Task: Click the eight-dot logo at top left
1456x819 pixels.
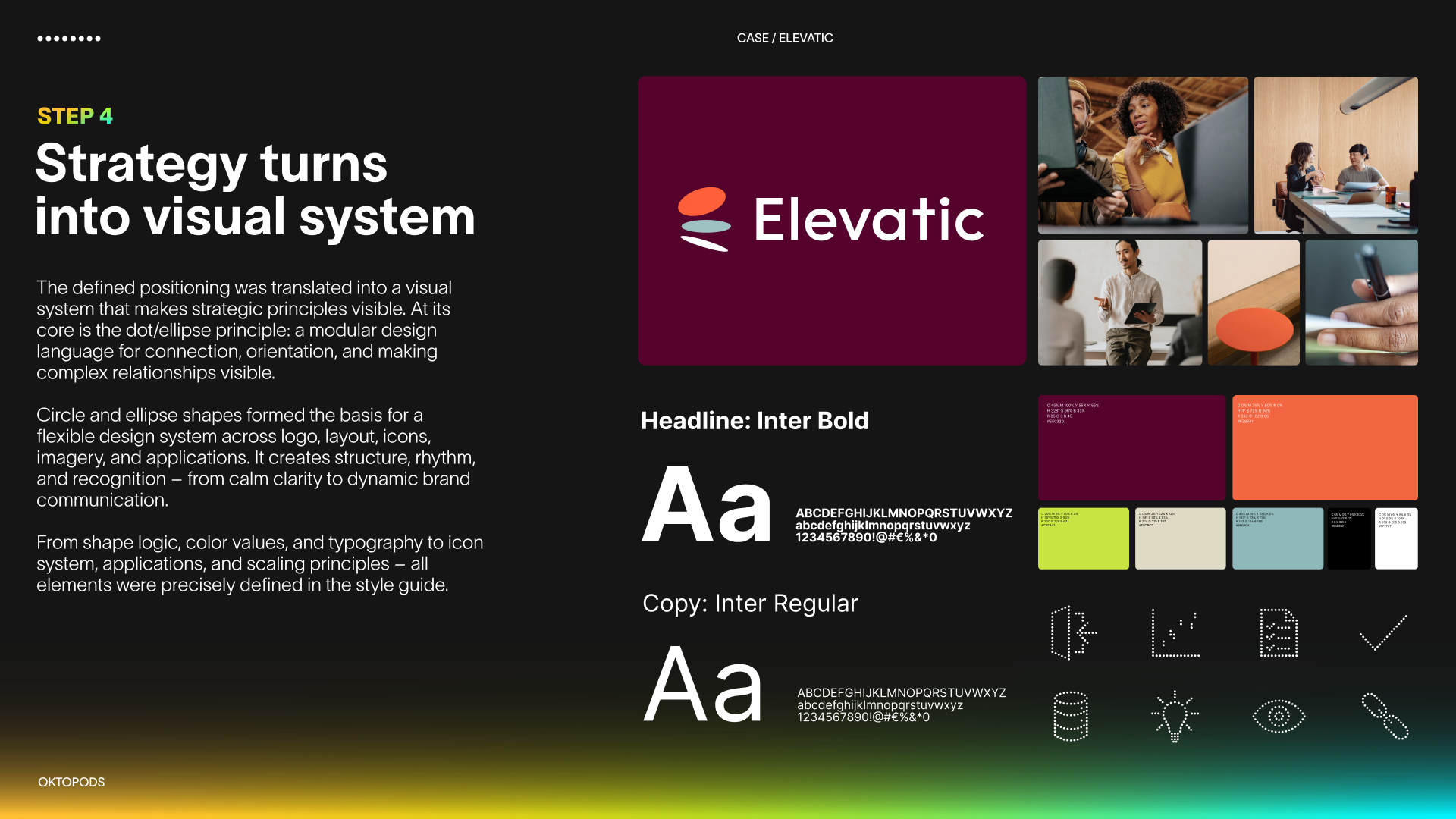Action: point(69,38)
